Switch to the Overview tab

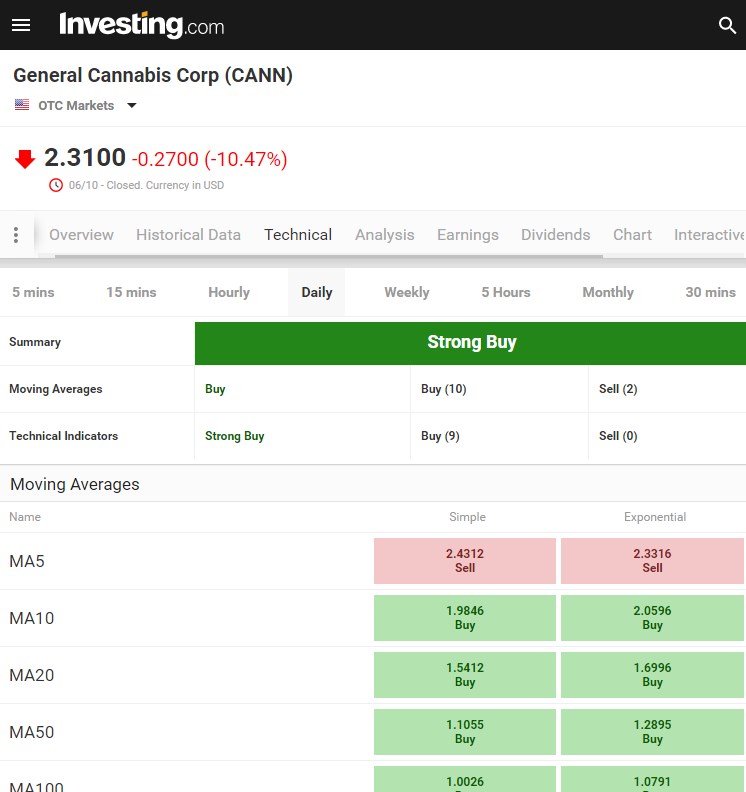point(81,235)
